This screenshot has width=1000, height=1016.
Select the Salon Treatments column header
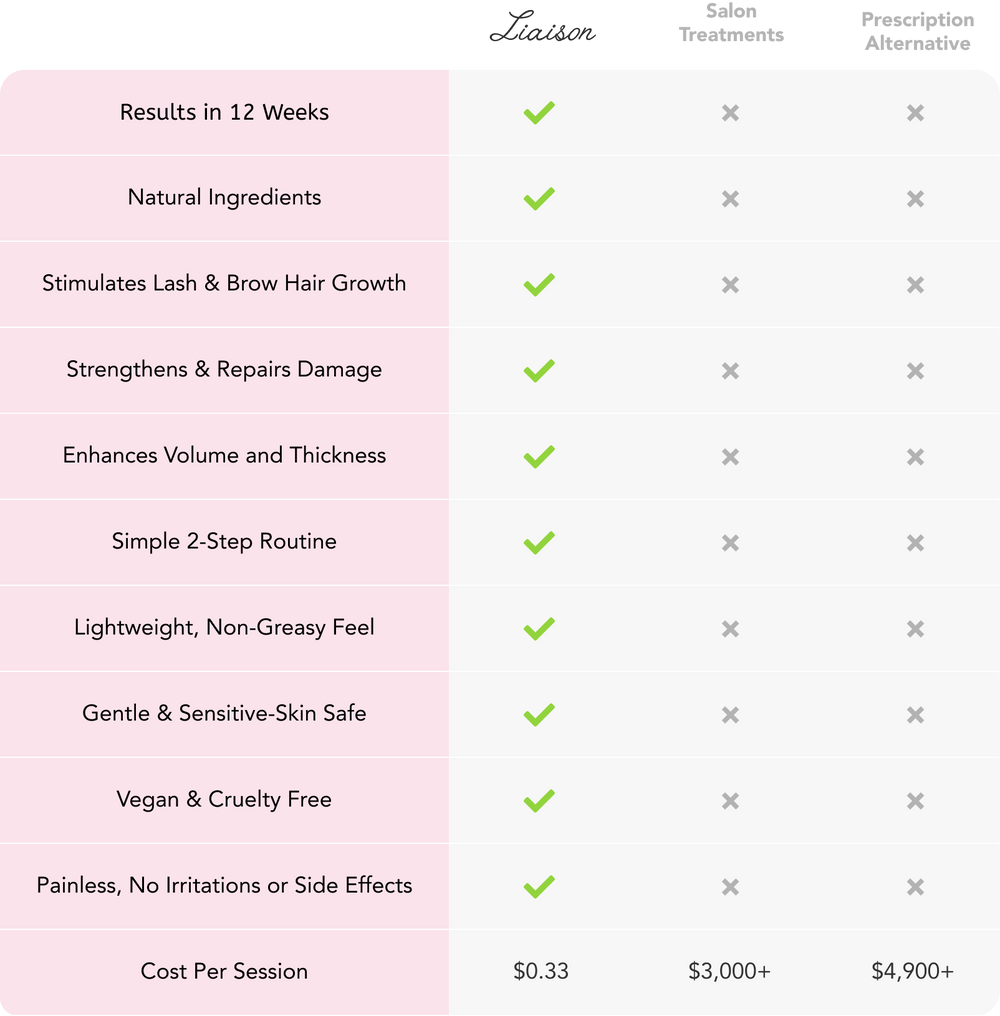click(x=731, y=24)
